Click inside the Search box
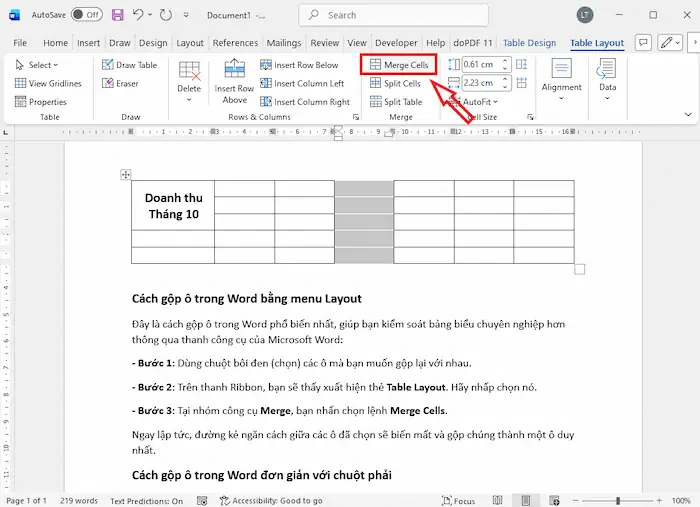 [x=393, y=15]
